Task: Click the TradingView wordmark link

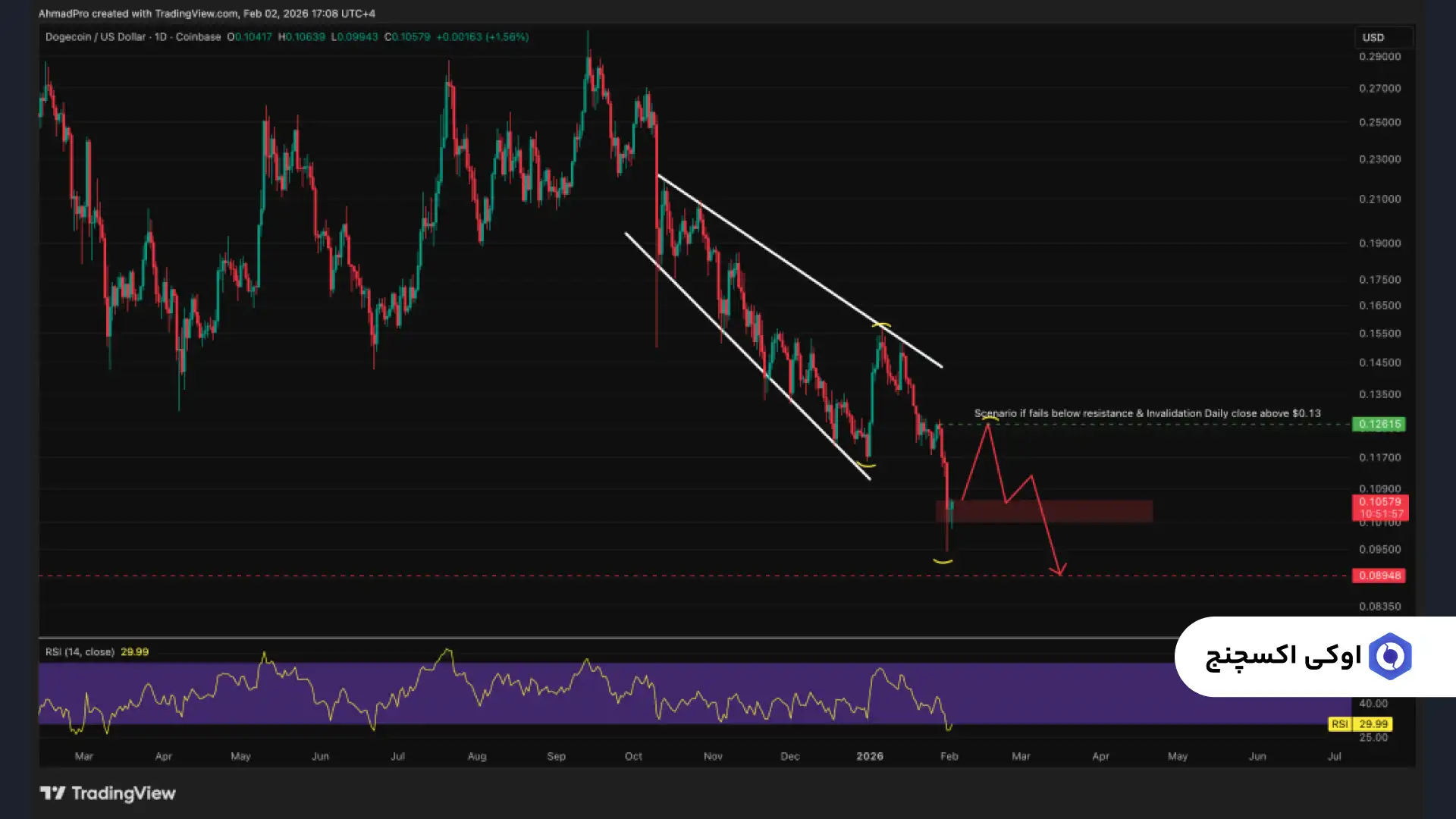Action: coord(124,793)
